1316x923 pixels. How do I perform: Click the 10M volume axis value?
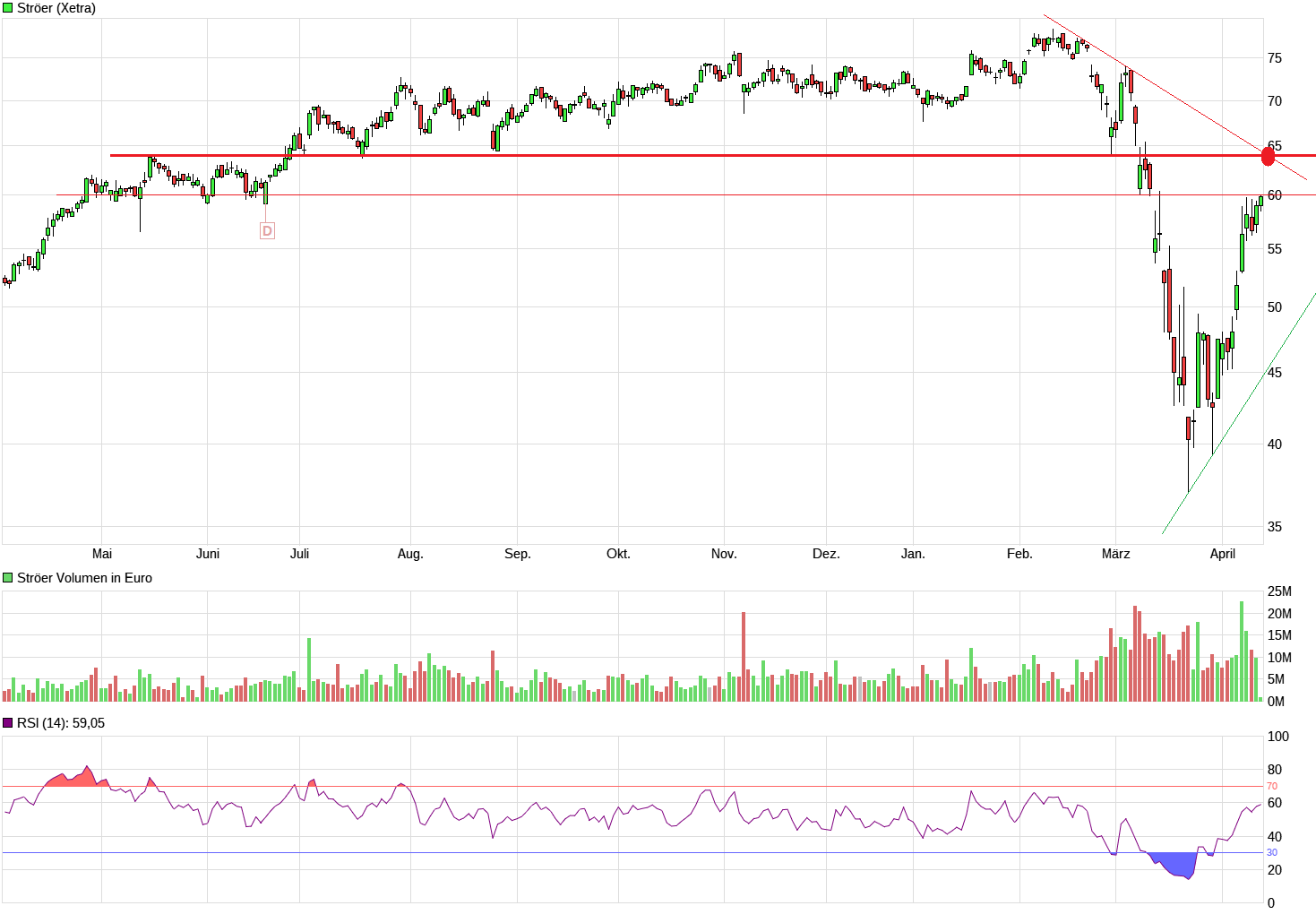click(x=1279, y=658)
